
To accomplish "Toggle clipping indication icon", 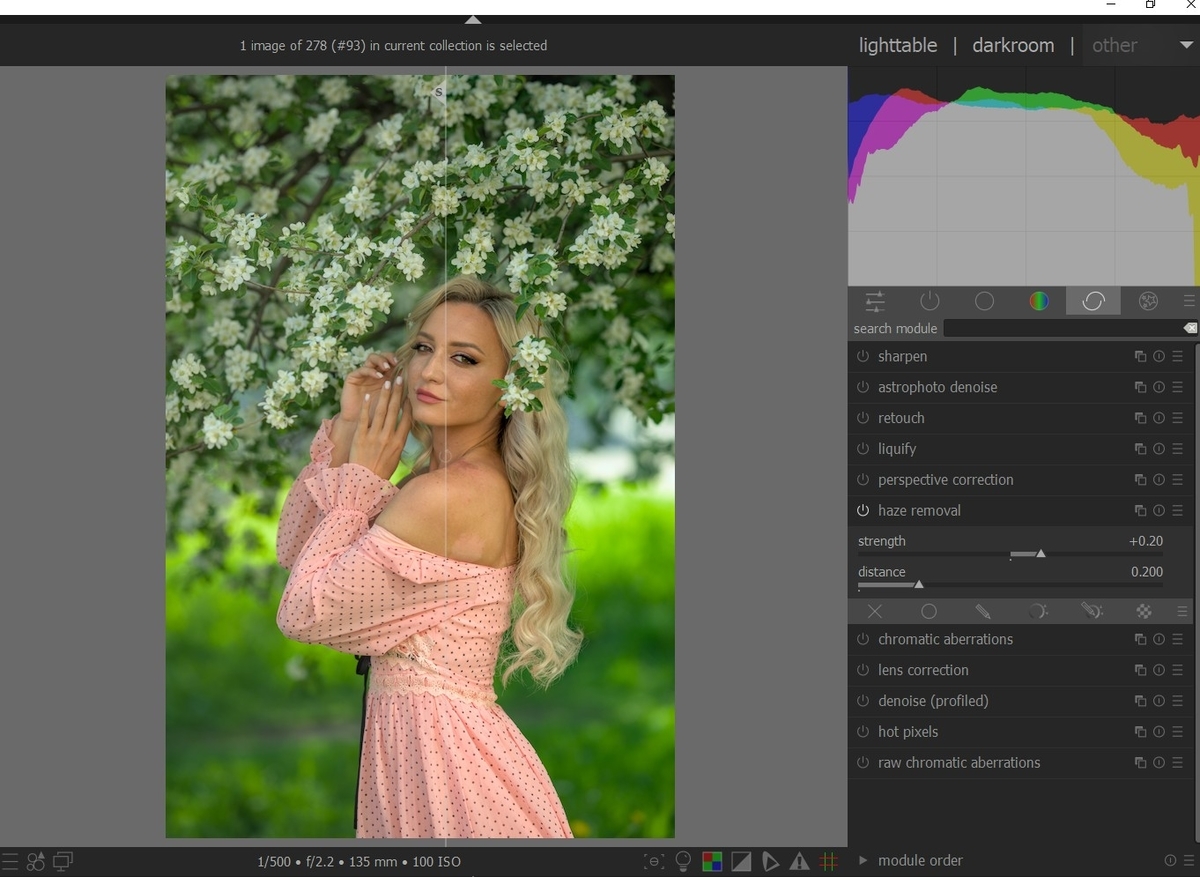I will tap(741, 861).
